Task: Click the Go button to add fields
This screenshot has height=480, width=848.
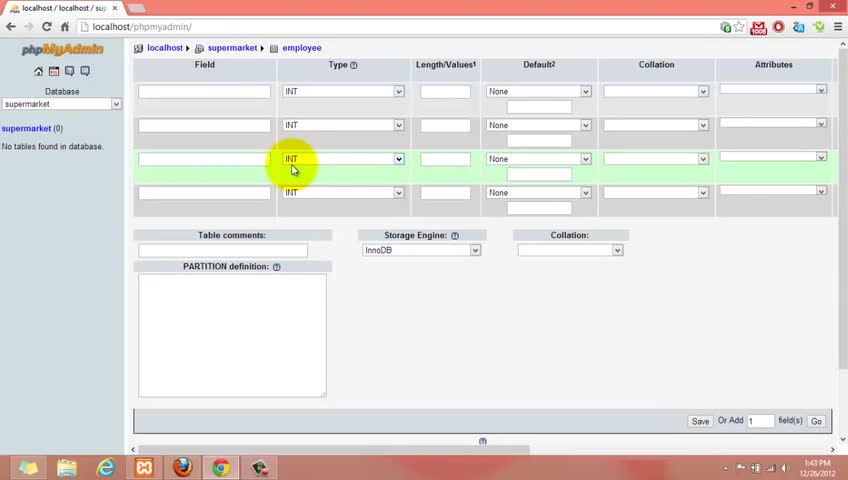Action: [x=816, y=421]
